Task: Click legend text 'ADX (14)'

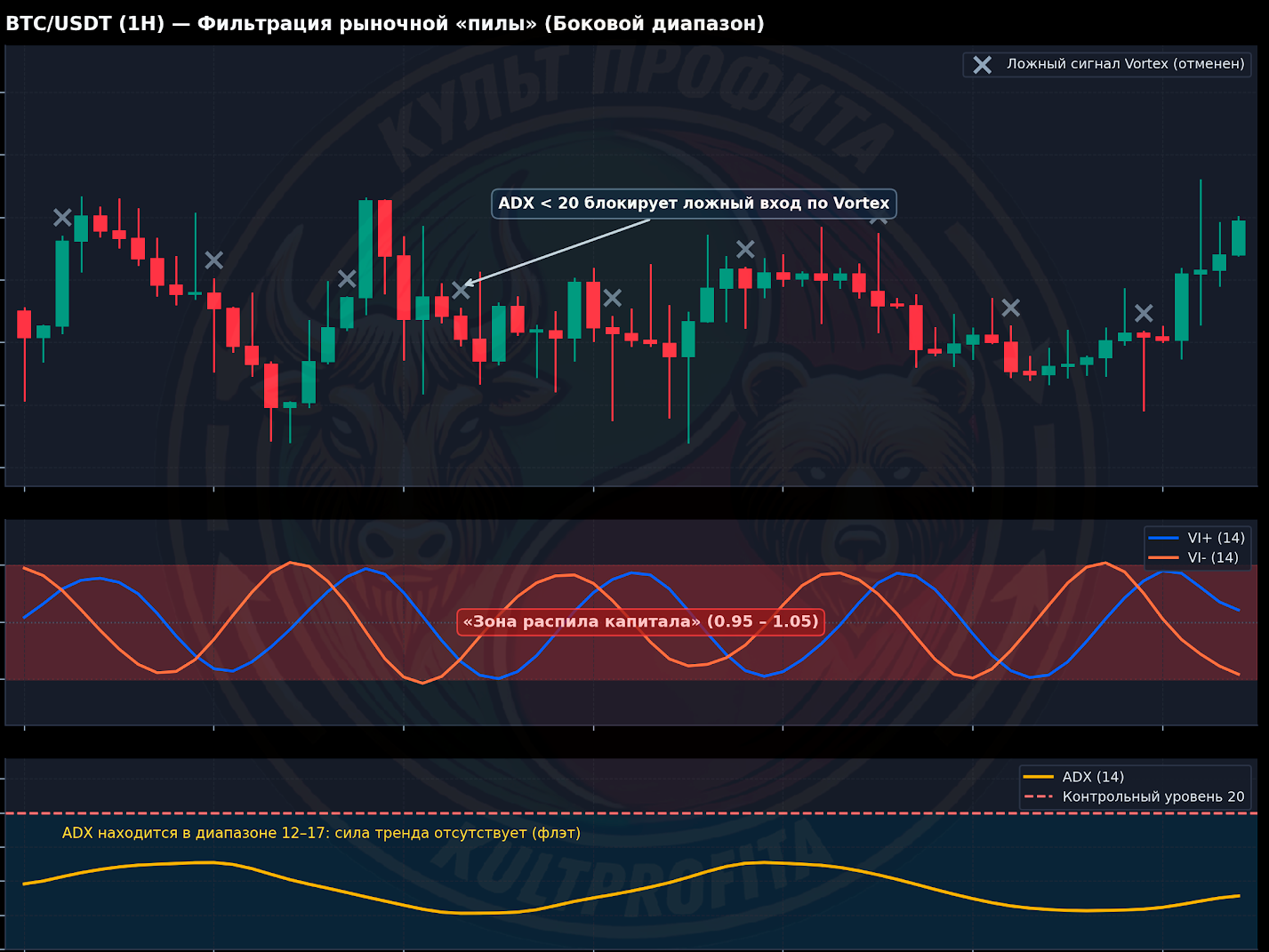Action: [1093, 777]
